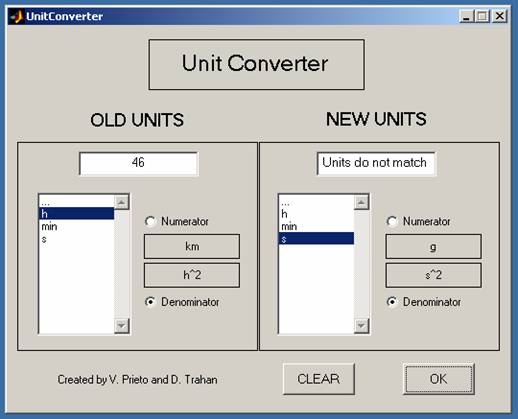Click the New Units list scroll-up arrow
The width and height of the screenshot is (518, 419).
[x=361, y=202]
